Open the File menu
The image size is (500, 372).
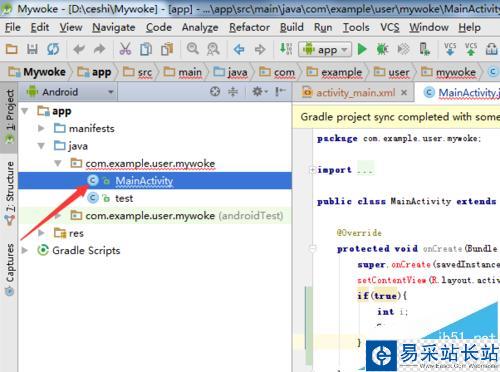pos(13,27)
